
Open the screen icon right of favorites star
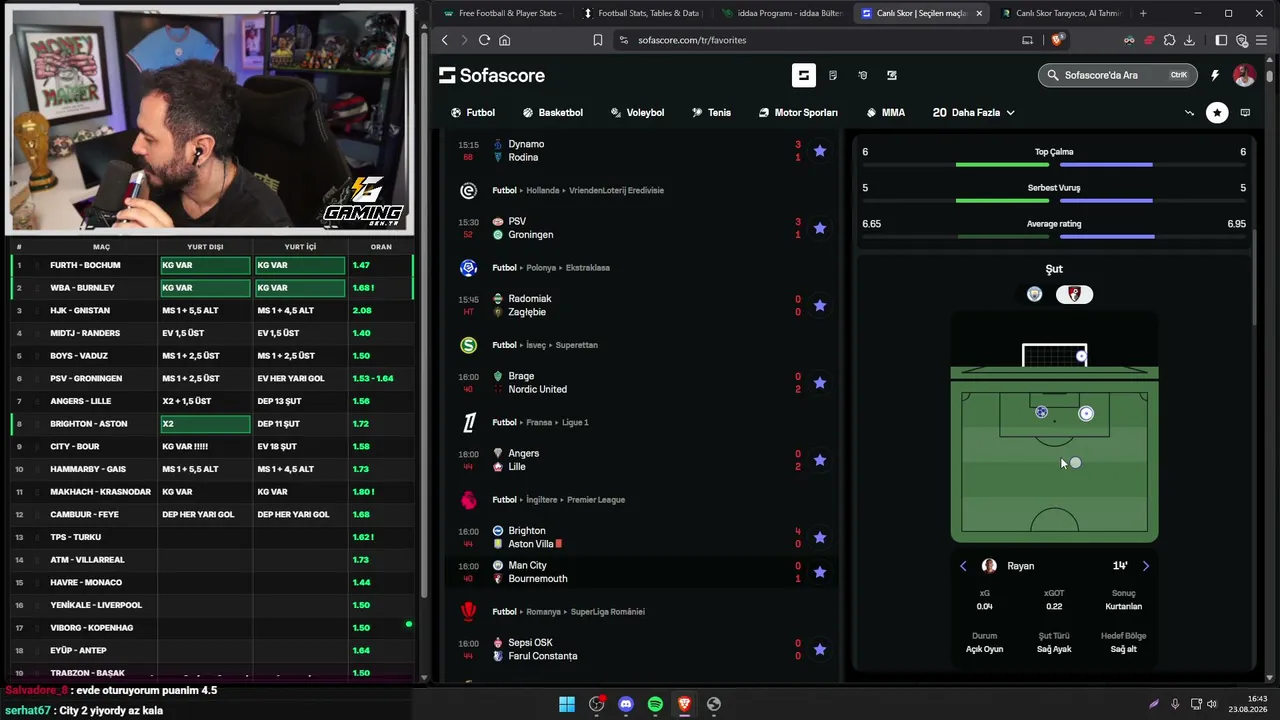tap(1245, 113)
